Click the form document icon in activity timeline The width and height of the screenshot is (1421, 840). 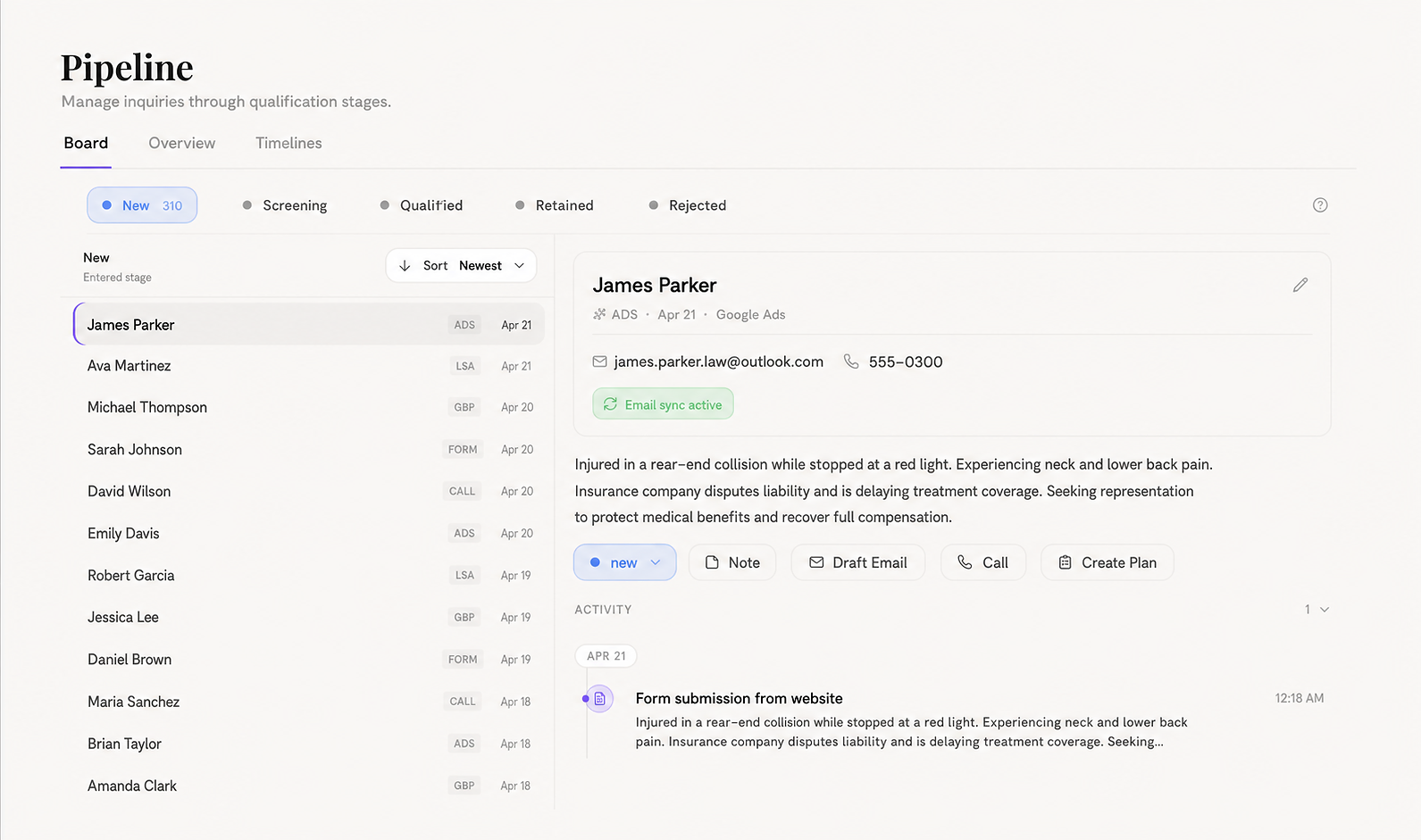(600, 699)
